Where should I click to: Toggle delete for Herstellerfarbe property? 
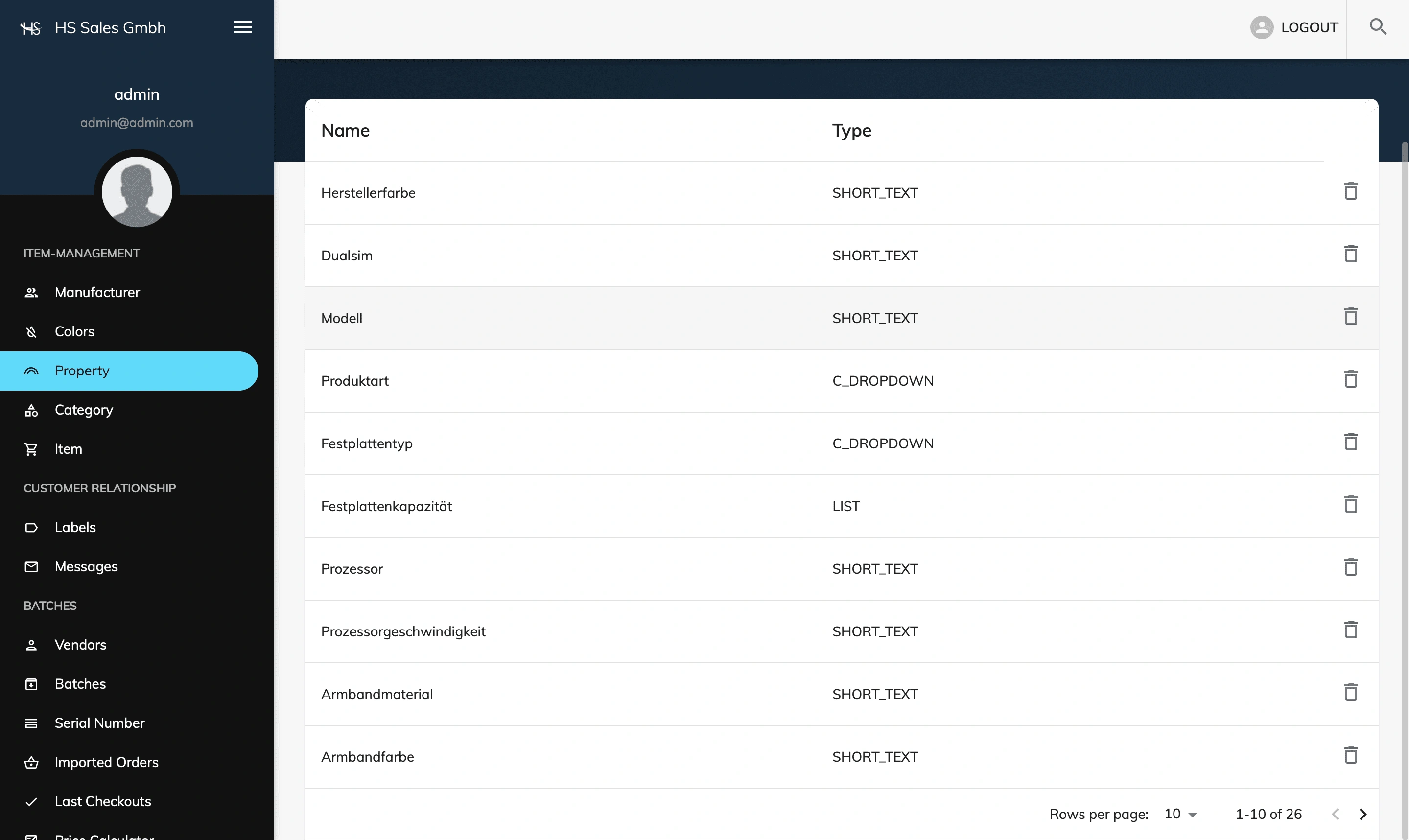tap(1351, 192)
